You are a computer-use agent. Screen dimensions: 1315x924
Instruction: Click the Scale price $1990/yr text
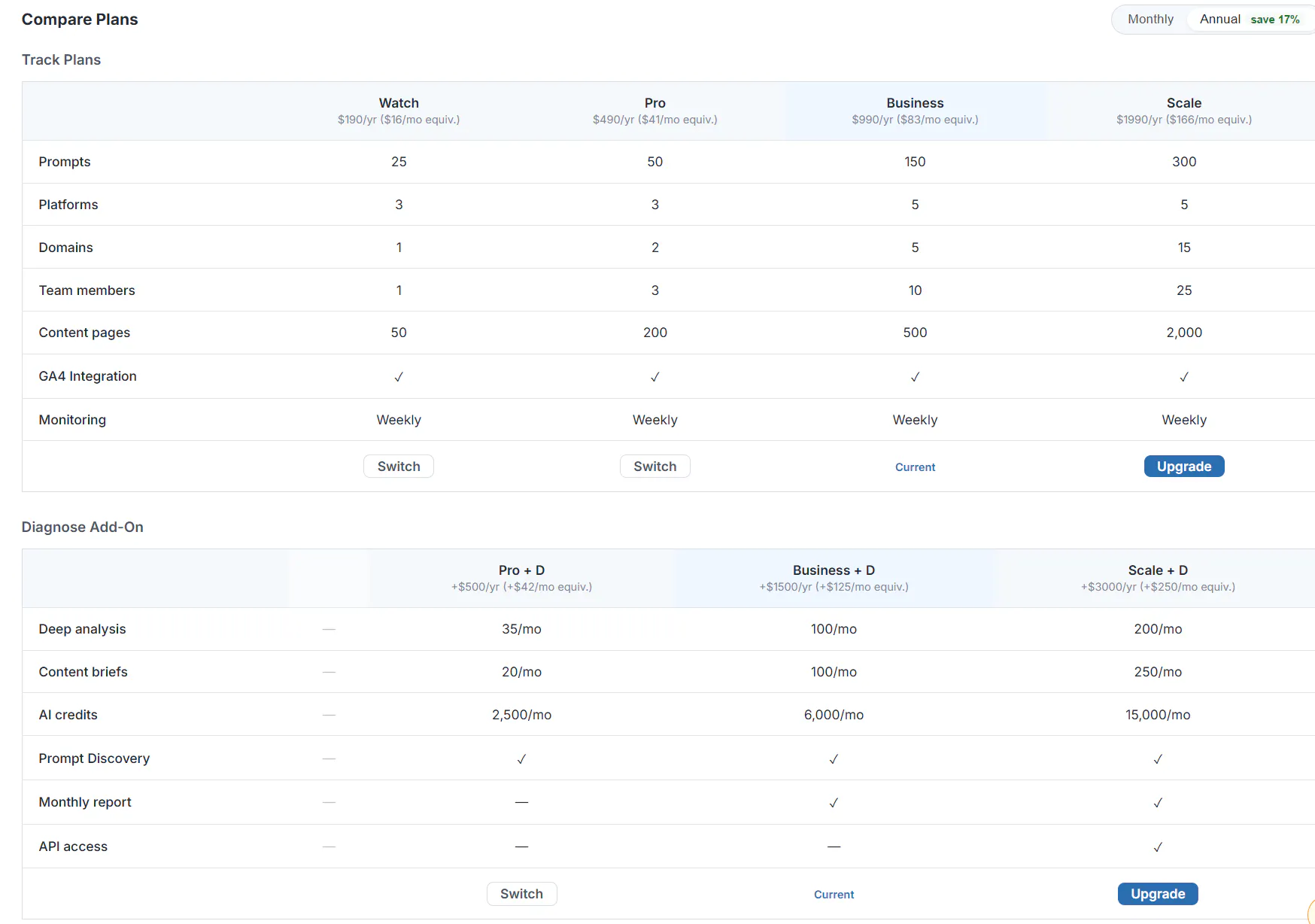point(1184,120)
